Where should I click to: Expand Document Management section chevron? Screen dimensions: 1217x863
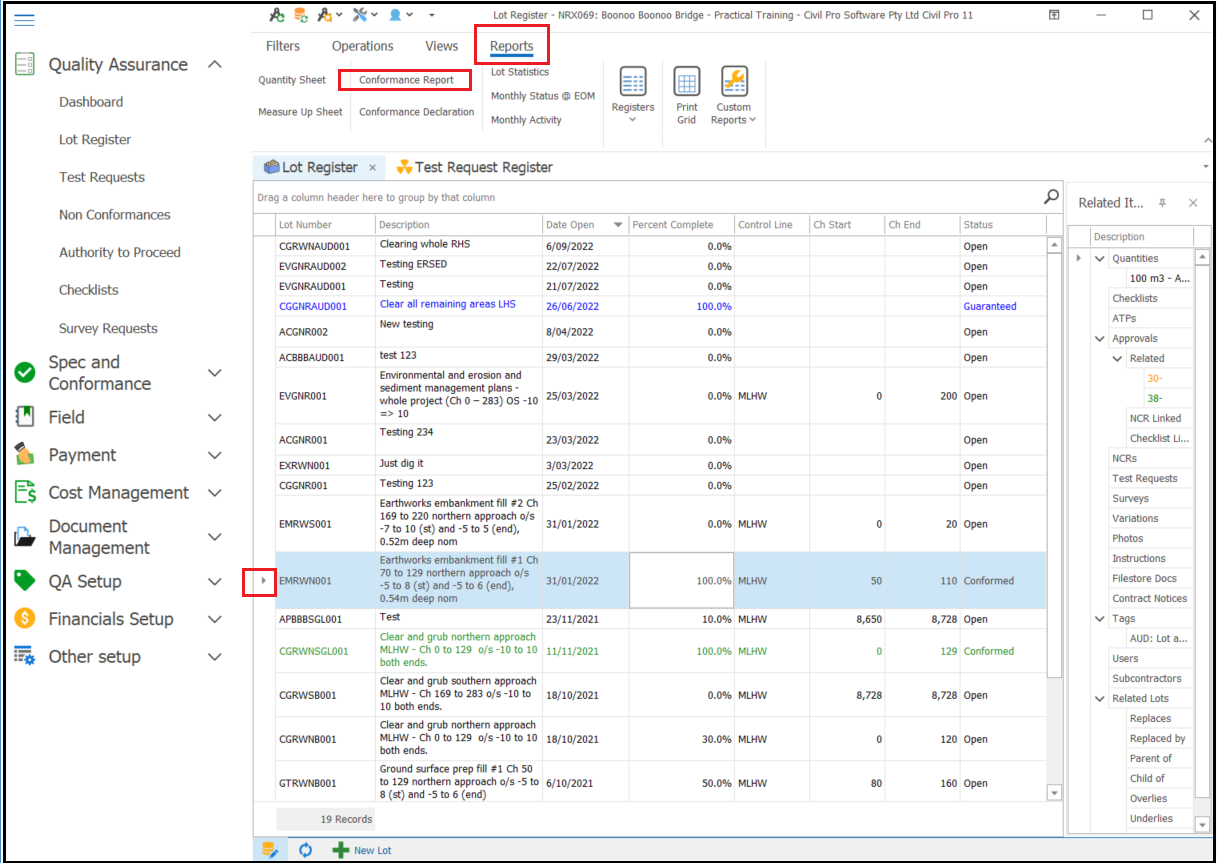click(214, 537)
